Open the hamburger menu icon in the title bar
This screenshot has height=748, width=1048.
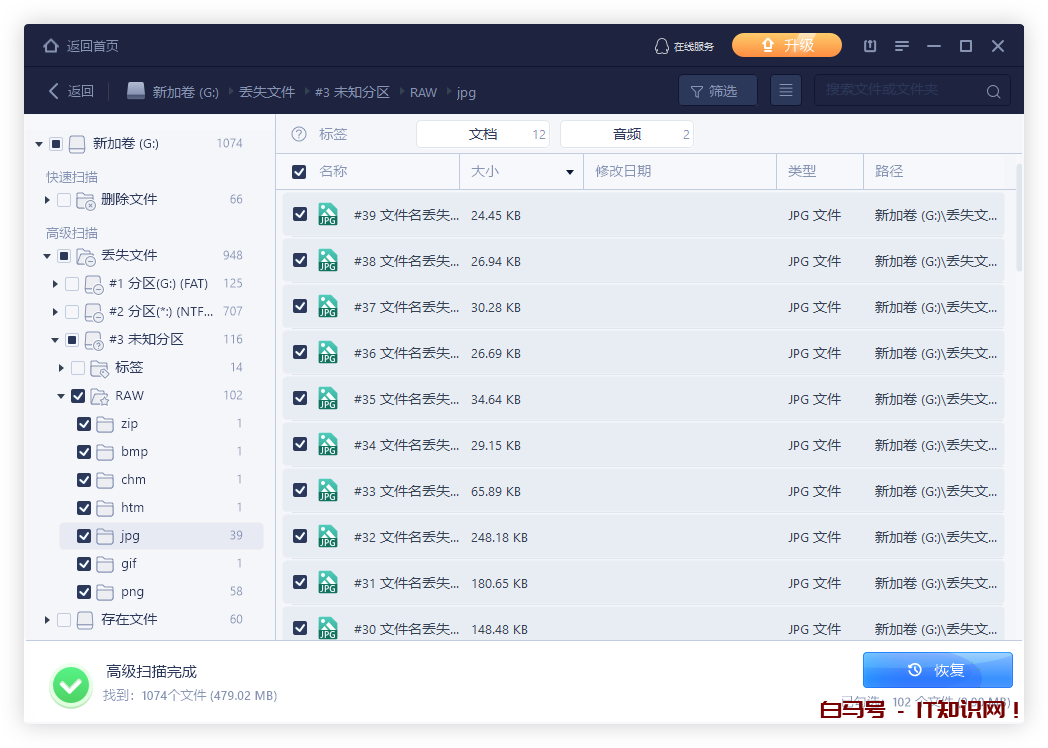(901, 45)
